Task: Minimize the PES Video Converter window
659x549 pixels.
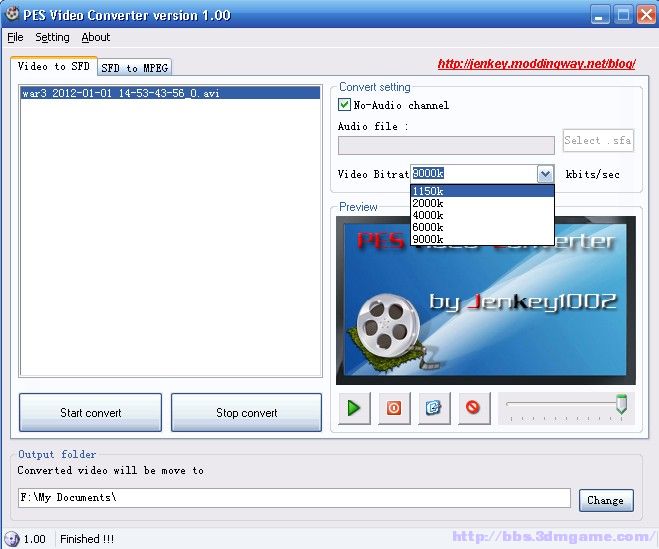Action: point(599,15)
